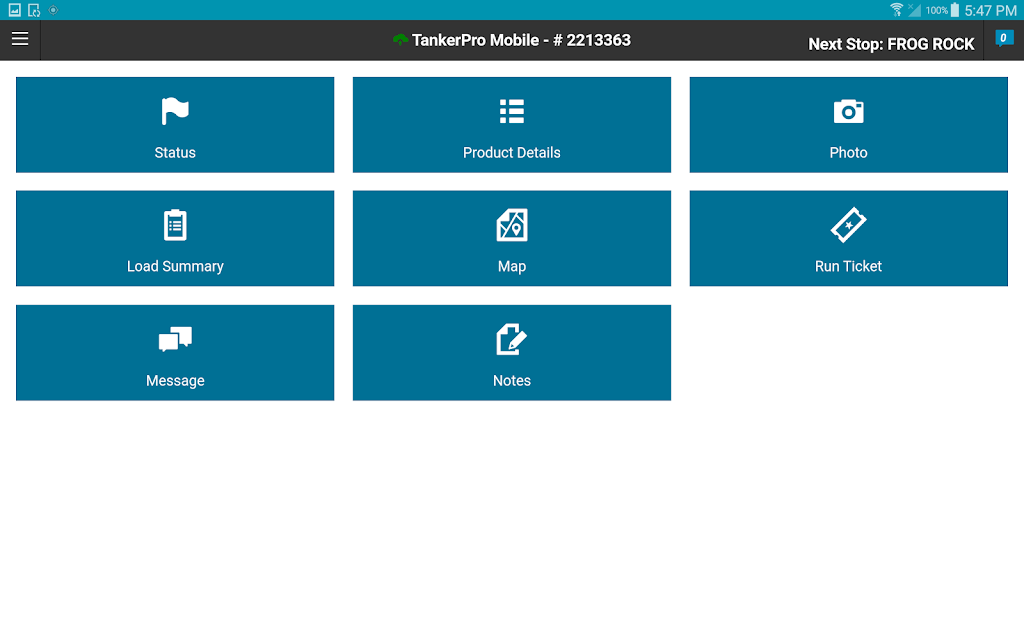
Task: Open the Product Details list tile
Action: click(512, 125)
